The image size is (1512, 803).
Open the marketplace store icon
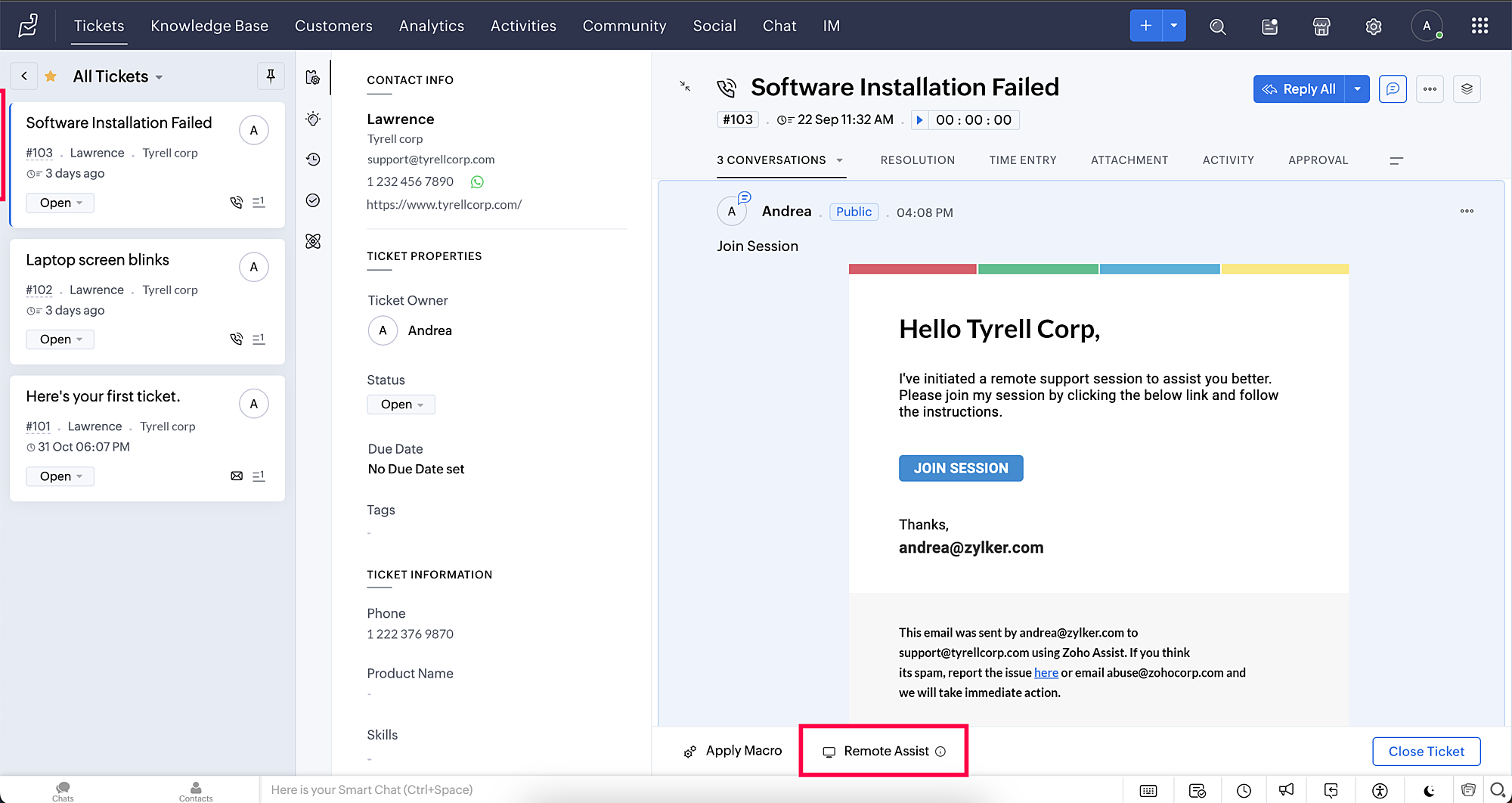[1321, 26]
